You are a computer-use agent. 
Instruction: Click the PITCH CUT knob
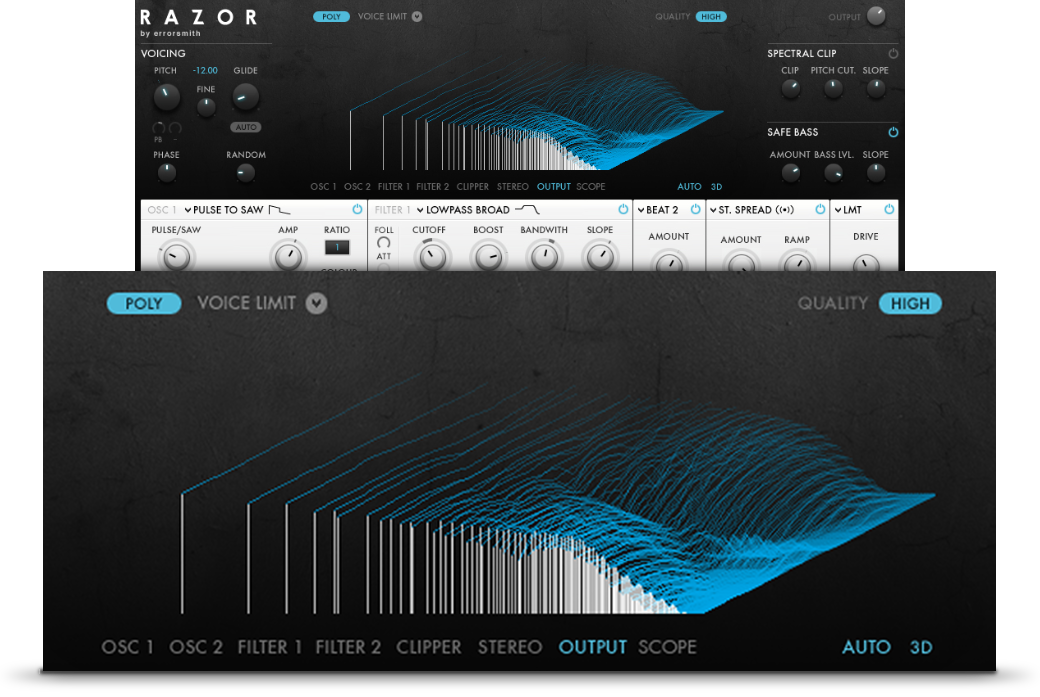point(833,88)
